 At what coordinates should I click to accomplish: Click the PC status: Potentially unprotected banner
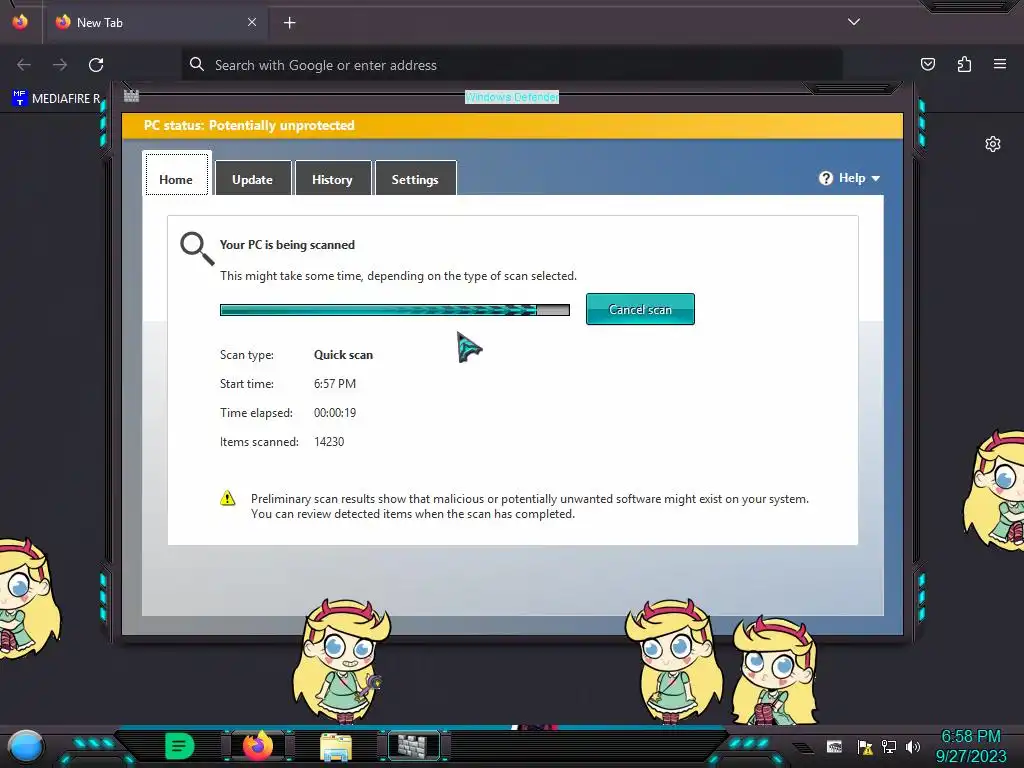513,125
